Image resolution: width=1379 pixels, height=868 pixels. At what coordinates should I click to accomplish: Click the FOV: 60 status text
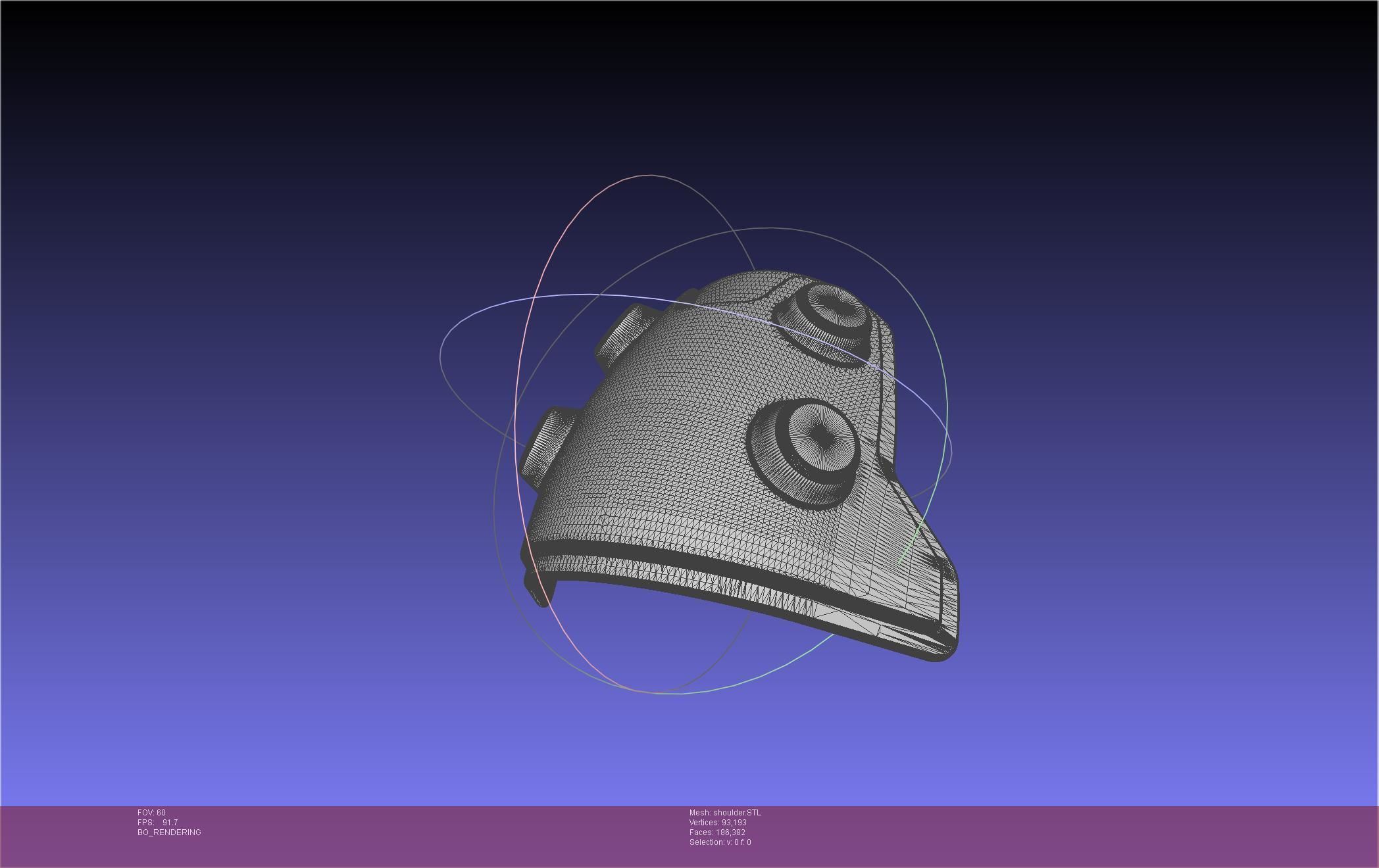click(151, 813)
